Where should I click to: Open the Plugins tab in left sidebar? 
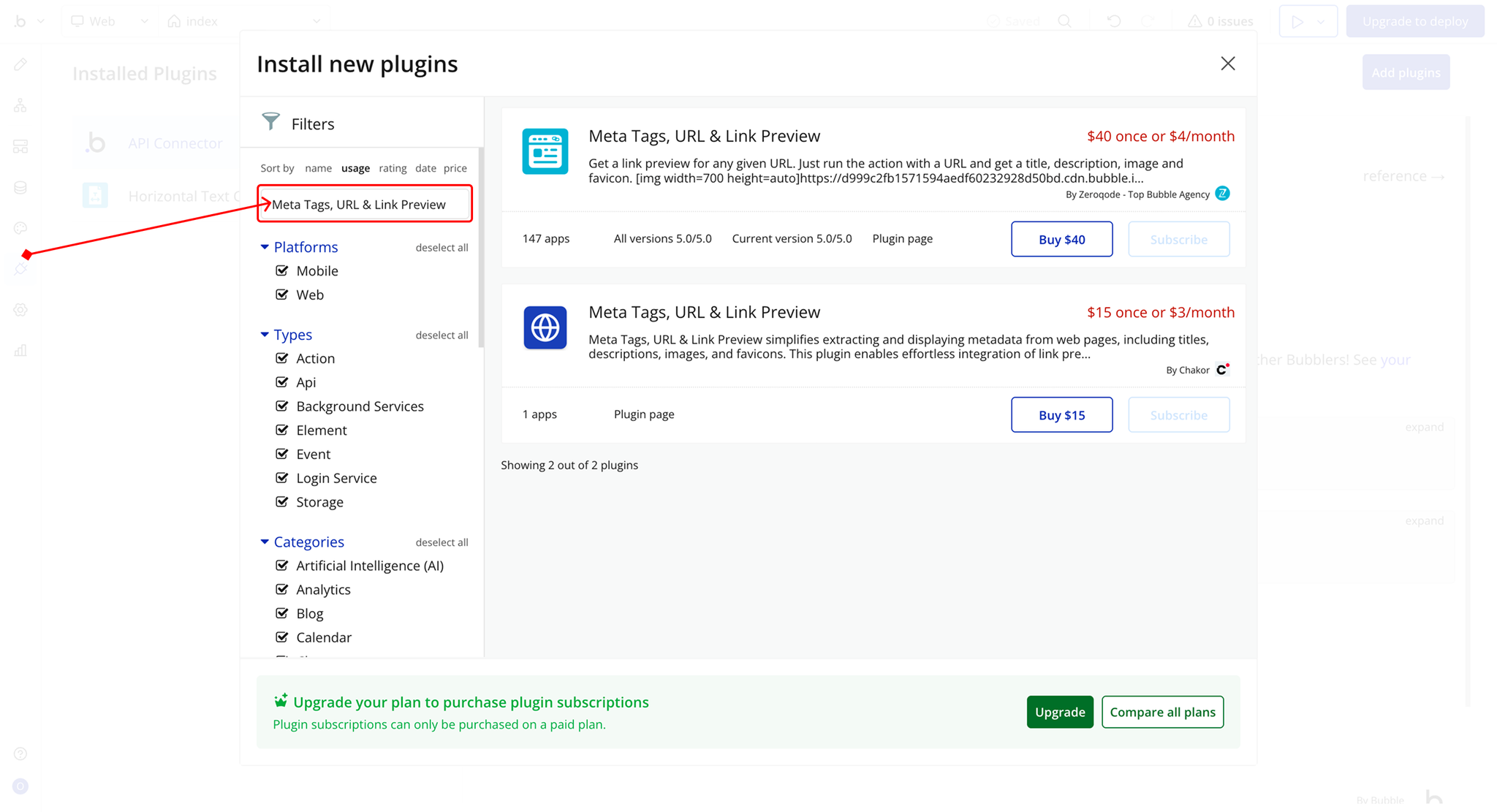point(20,269)
